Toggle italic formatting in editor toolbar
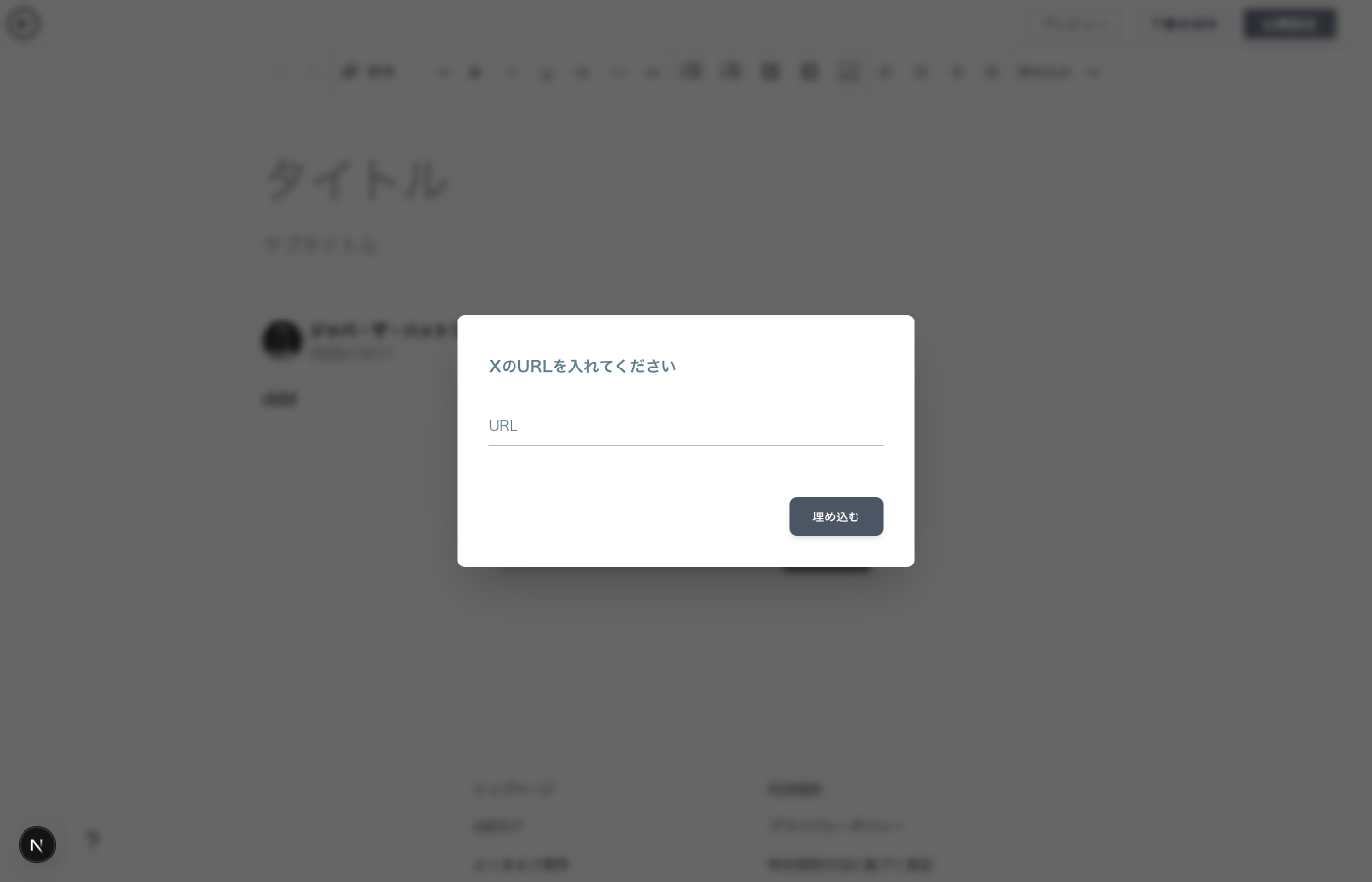 [x=511, y=73]
